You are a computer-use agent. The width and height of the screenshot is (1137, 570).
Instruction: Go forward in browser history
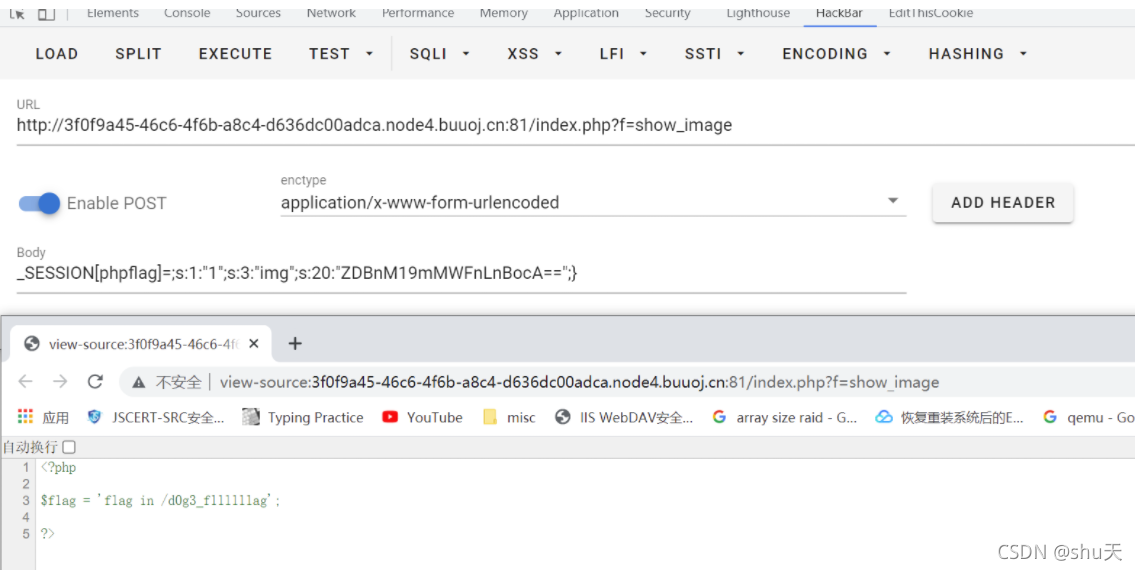[x=60, y=381]
